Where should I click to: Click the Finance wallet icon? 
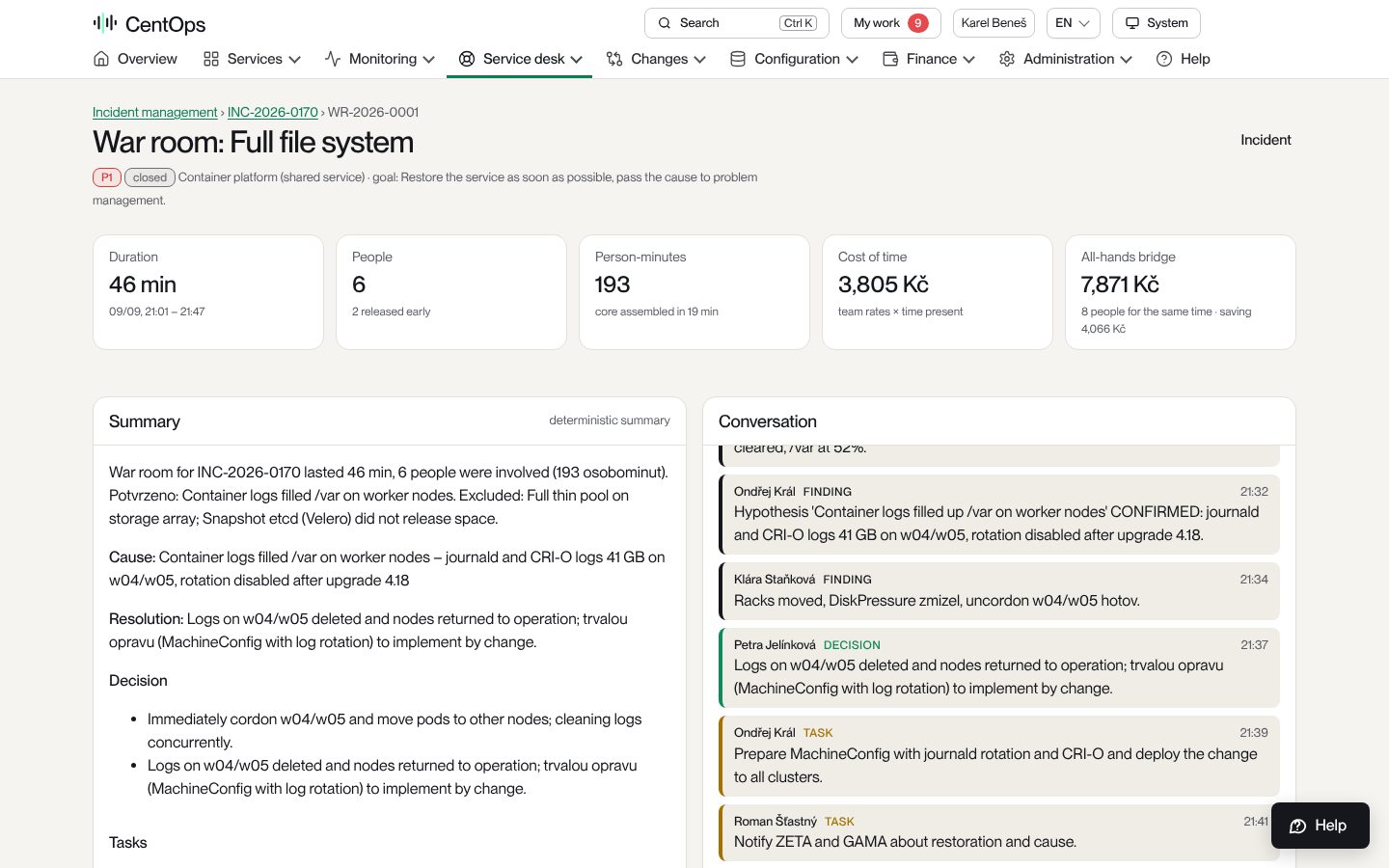(890, 59)
